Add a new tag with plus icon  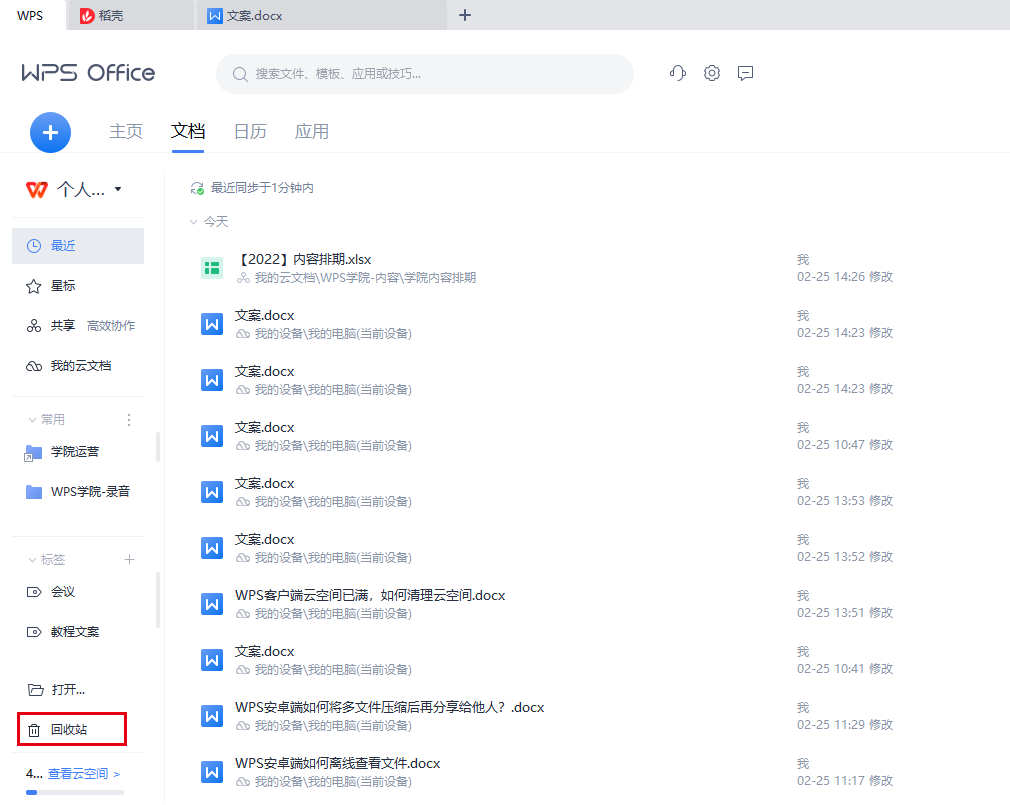point(129,560)
